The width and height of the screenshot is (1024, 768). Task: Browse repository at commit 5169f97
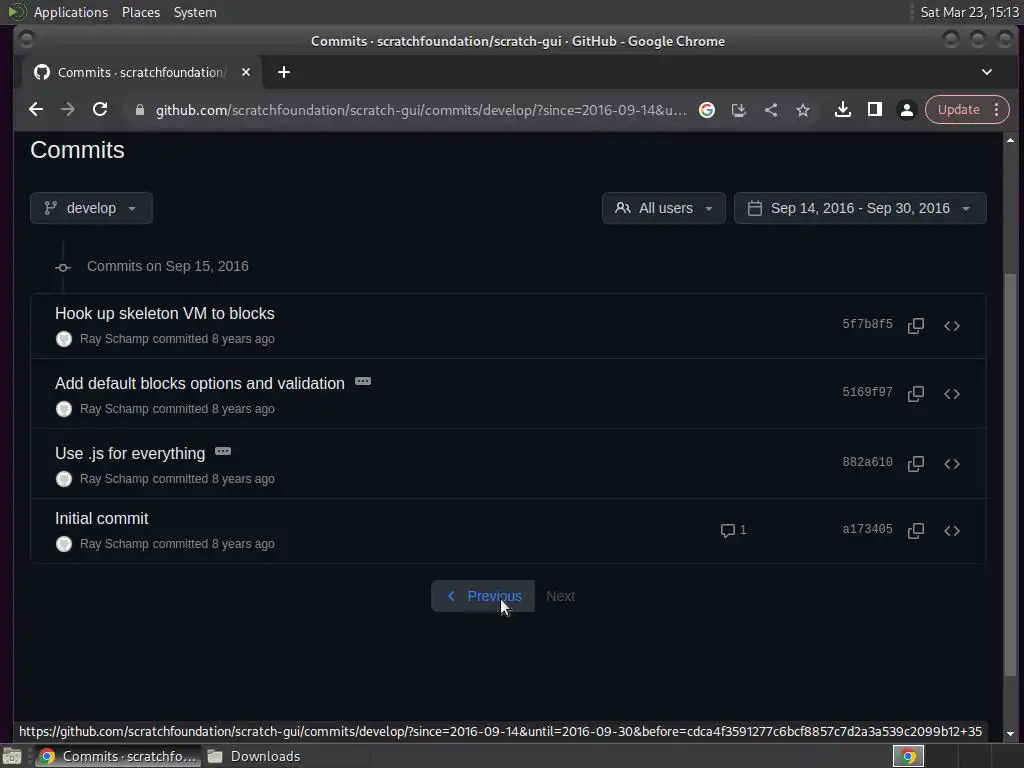[x=952, y=393]
